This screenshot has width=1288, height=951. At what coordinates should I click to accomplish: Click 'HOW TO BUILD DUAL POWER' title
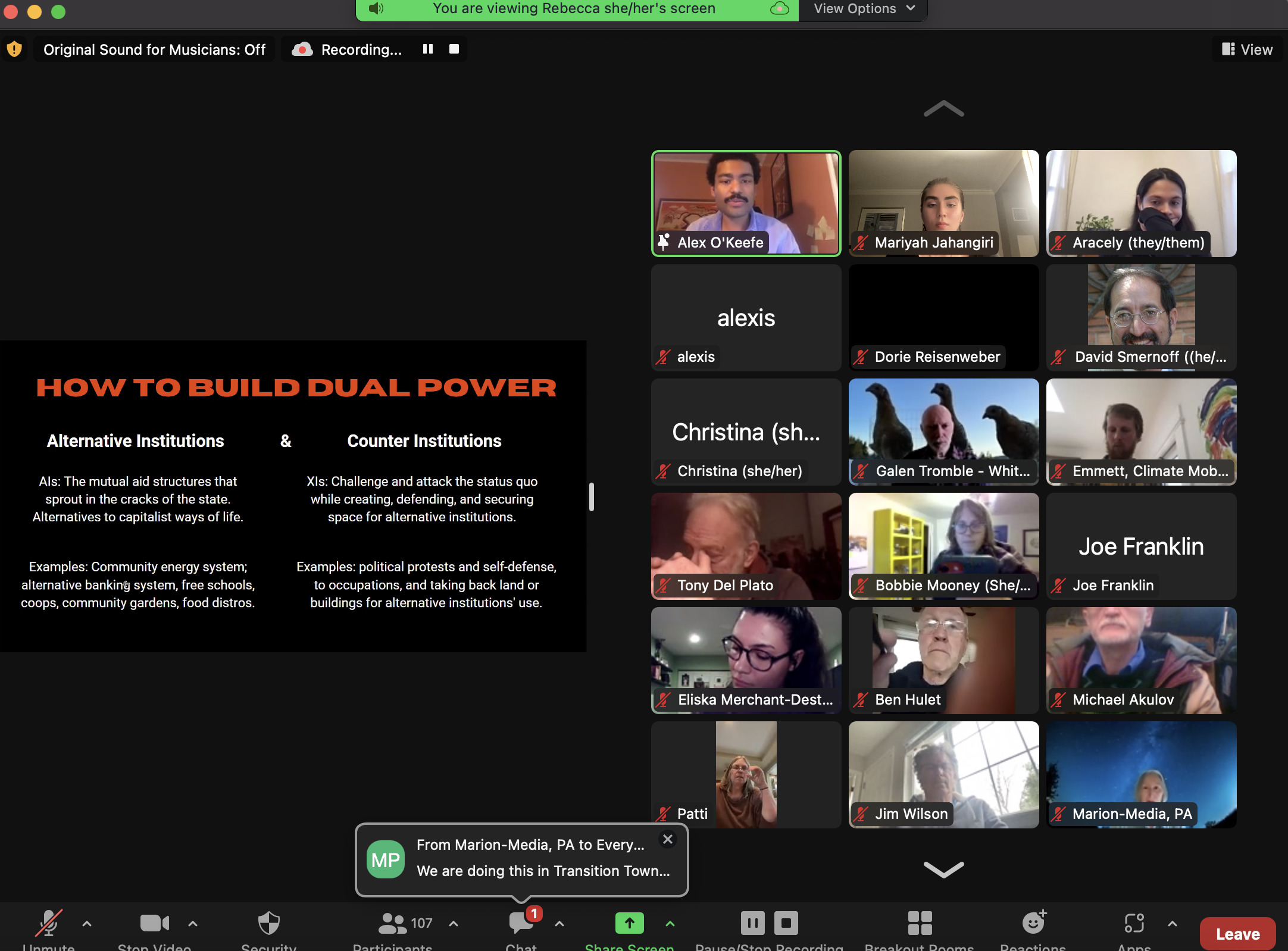[x=296, y=387]
